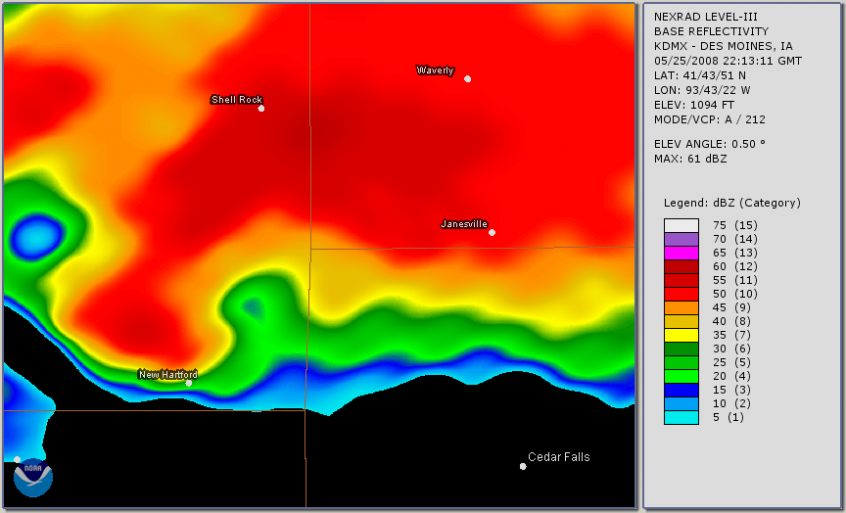The image size is (846, 513).
Task: Click the Cedar Falls map label
Action: pos(559,457)
